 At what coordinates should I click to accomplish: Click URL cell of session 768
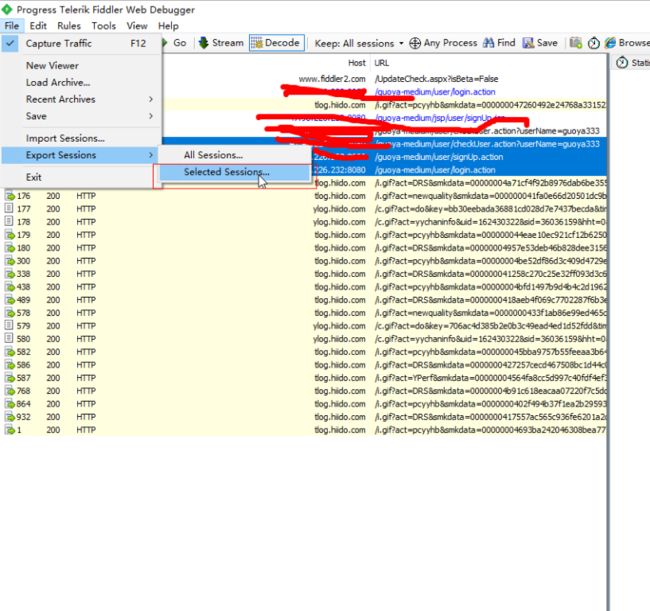[490, 391]
